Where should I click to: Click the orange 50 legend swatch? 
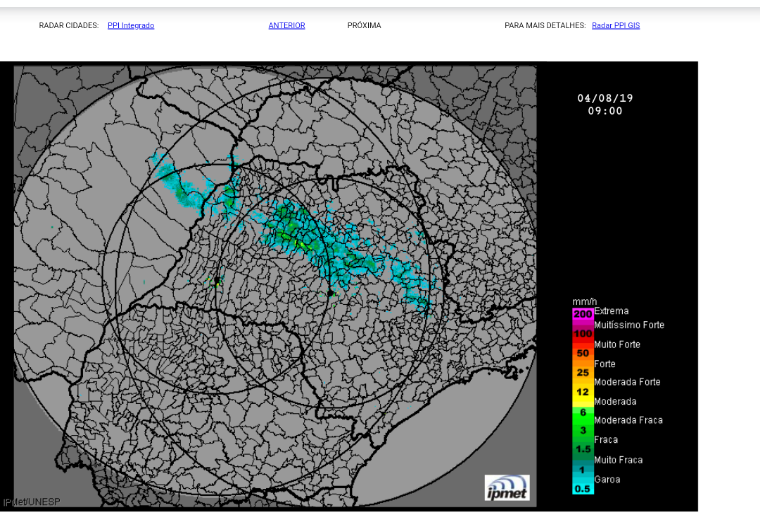(583, 353)
